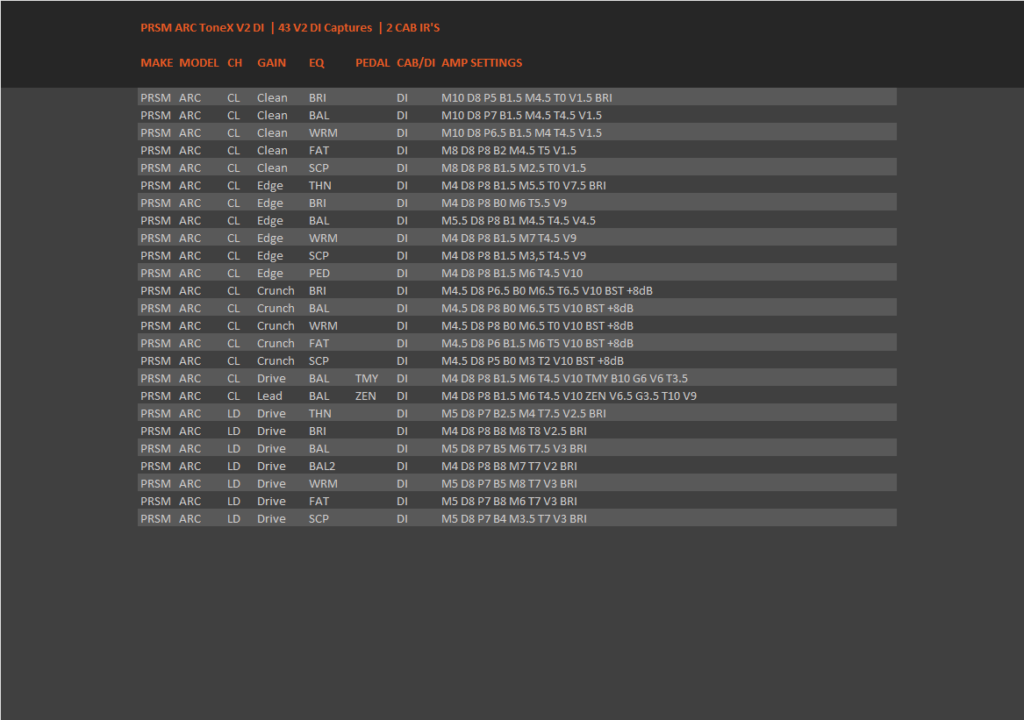Select settings 'M5 D8 P7 B5 M6 T7.5 V3 BRI'
The image size is (1024, 720).
514,449
